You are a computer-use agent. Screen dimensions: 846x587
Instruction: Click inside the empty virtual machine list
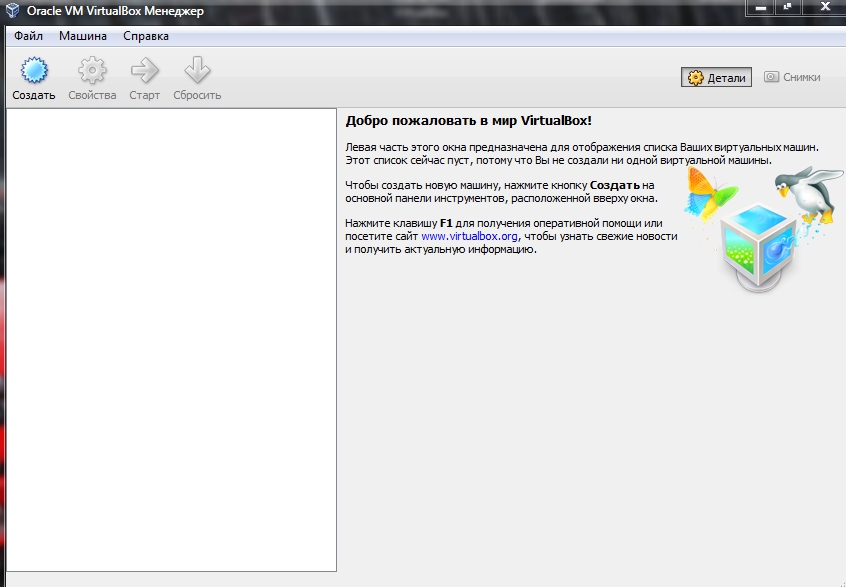click(x=171, y=340)
